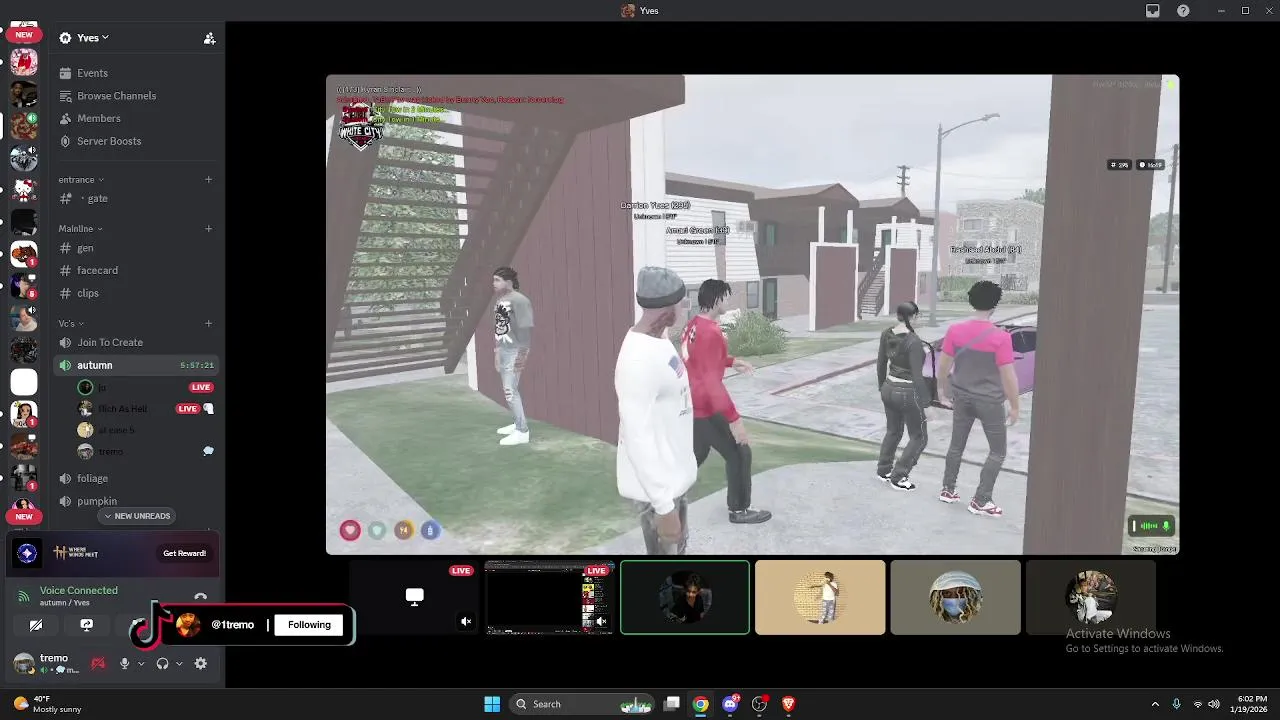Open the Help icon in the title bar
Image resolution: width=1280 pixels, height=720 pixels.
[1183, 11]
